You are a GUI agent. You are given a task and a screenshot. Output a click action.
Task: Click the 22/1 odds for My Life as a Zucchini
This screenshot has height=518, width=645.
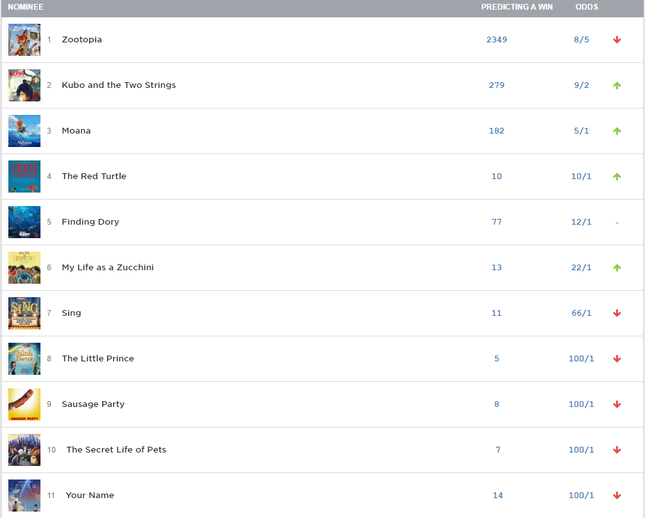coord(581,267)
